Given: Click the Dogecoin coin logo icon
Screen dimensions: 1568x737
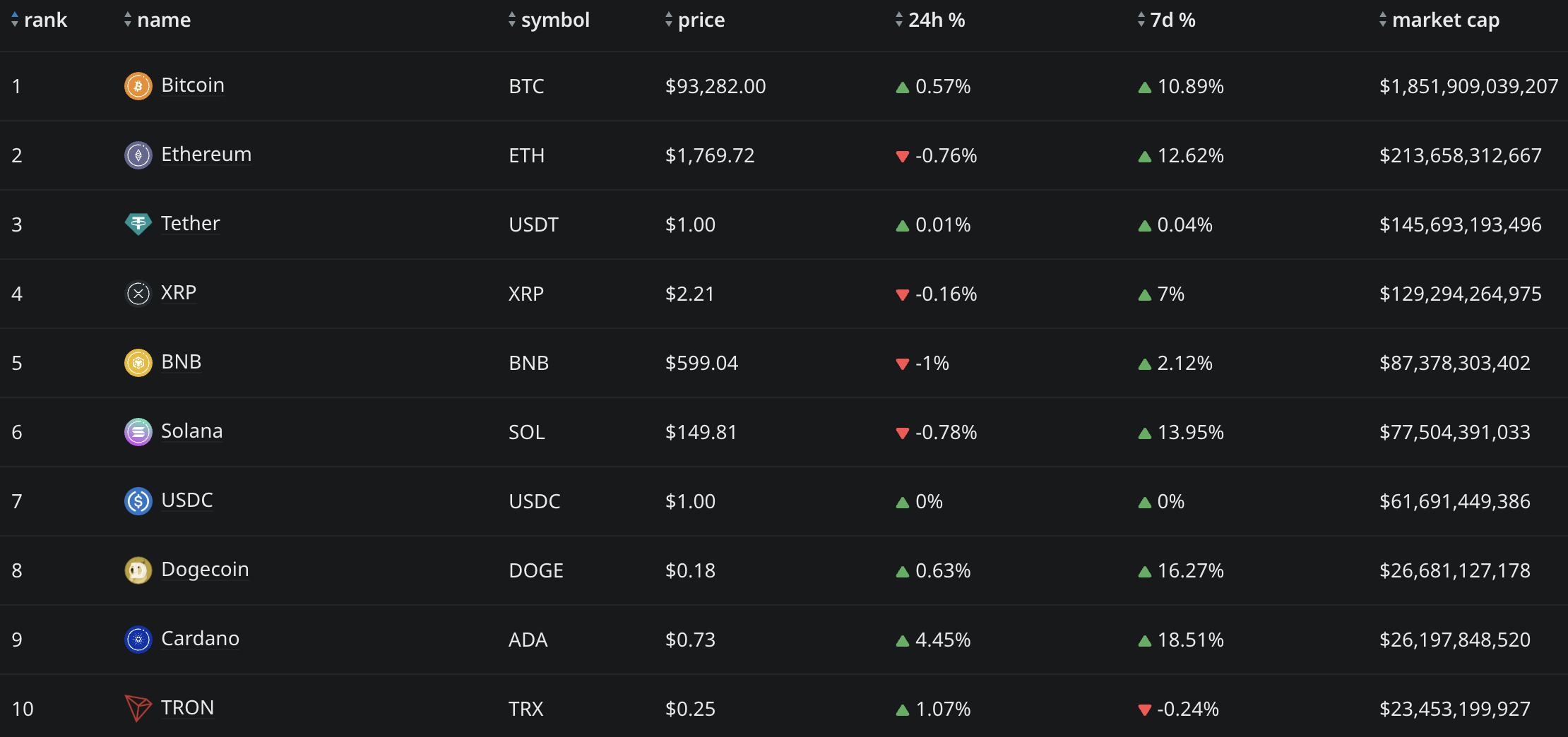Looking at the screenshot, I should (x=138, y=570).
